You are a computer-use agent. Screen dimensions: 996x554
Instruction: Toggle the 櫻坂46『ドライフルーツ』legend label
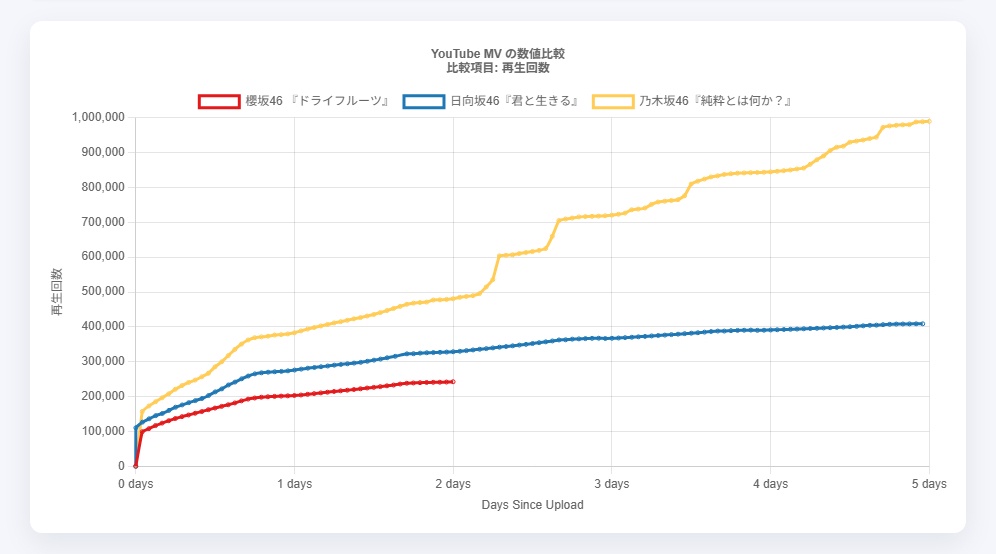tap(317, 101)
